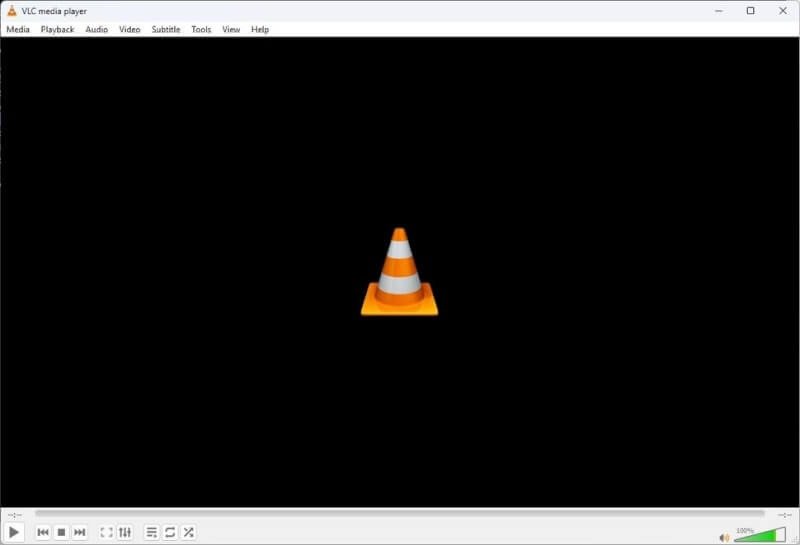This screenshot has width=800, height=545.
Task: Open the Playback menu
Action: [x=58, y=30]
